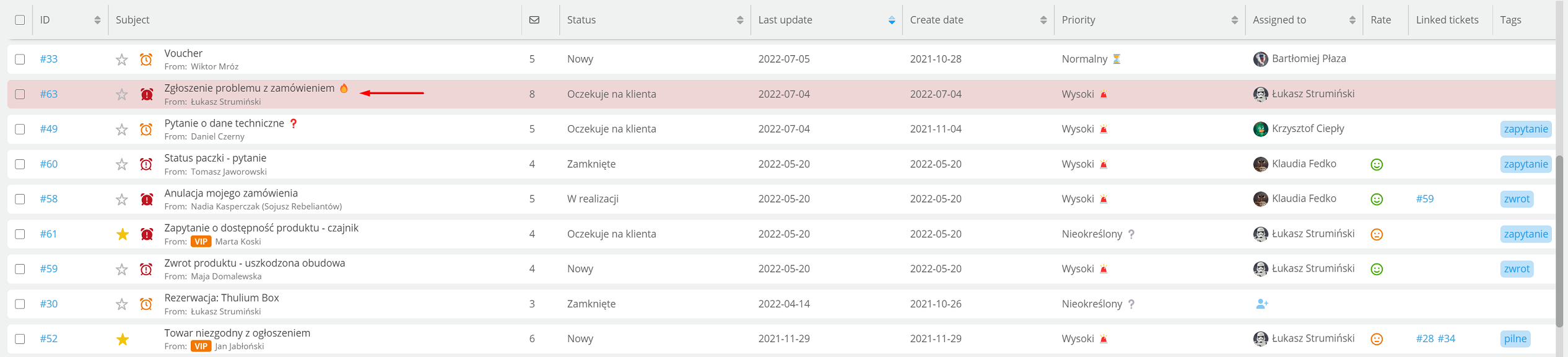Click green smiley rating on ticket #59
The height and width of the screenshot is (357, 1568).
pos(1377,269)
